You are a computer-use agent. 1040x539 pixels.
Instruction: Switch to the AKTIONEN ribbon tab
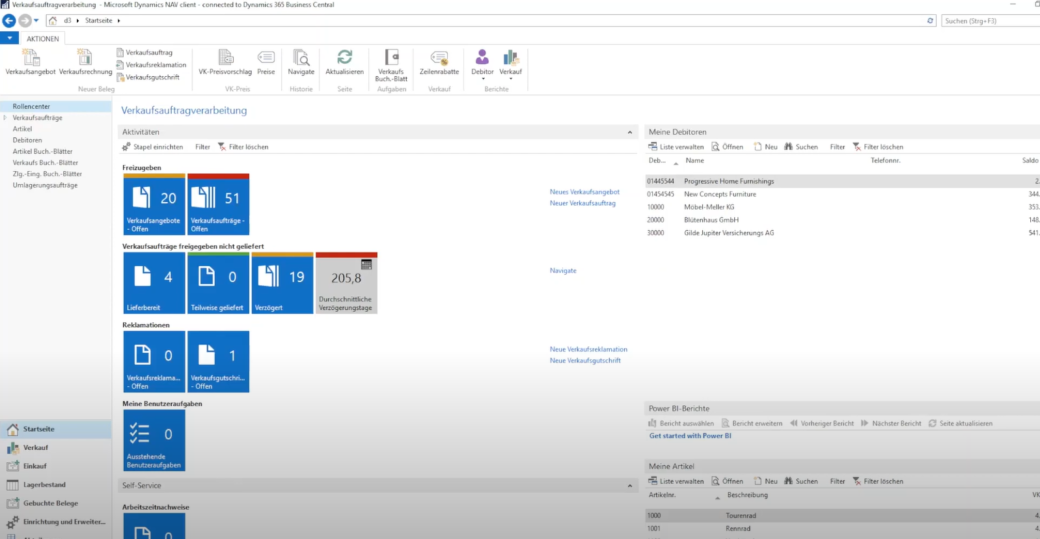point(42,38)
